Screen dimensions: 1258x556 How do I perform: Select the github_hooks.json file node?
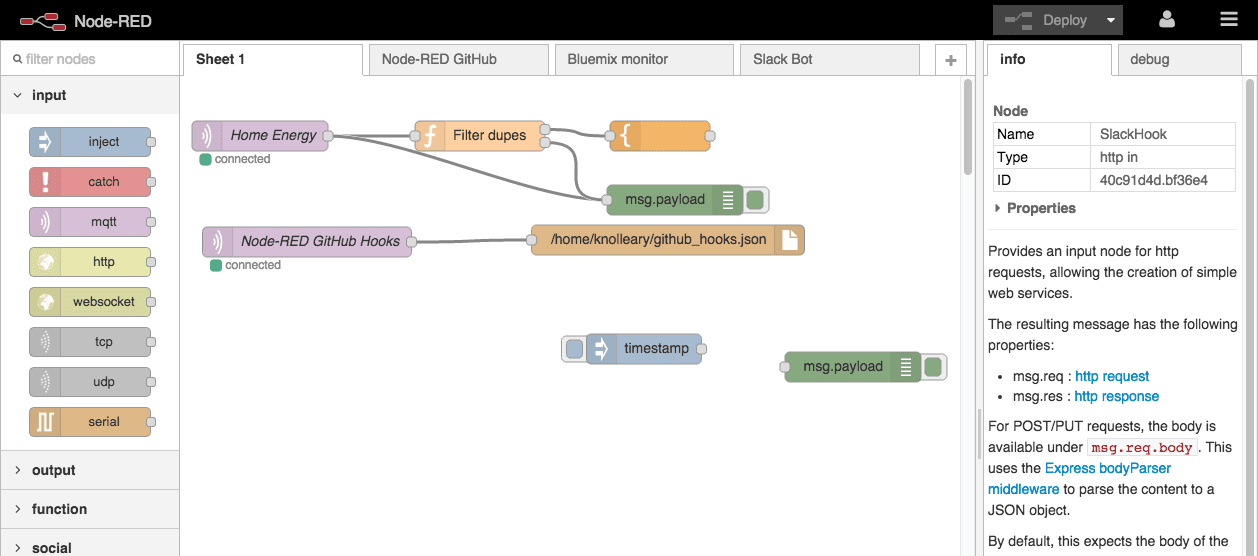coord(667,240)
